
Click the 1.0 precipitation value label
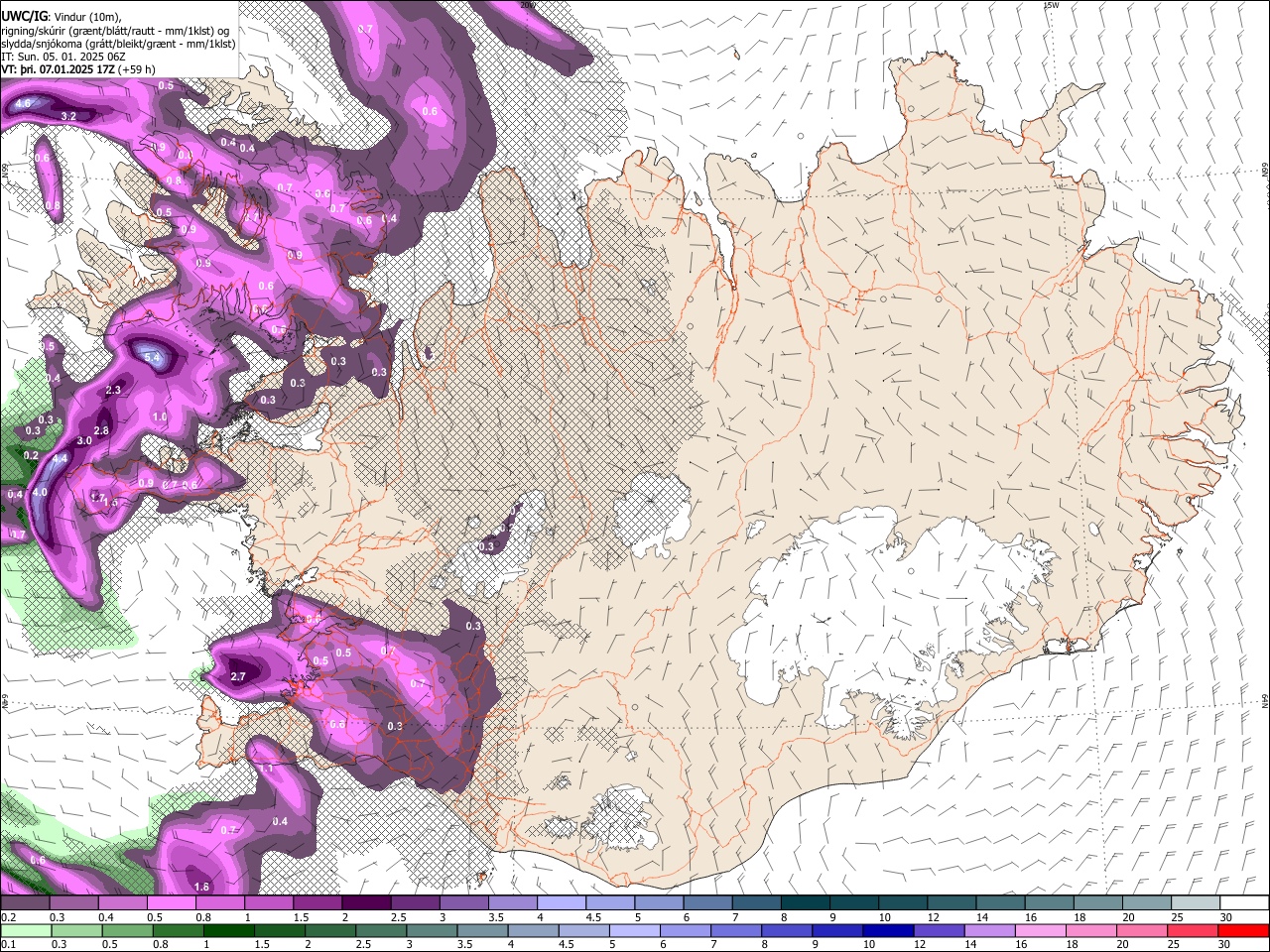(160, 417)
